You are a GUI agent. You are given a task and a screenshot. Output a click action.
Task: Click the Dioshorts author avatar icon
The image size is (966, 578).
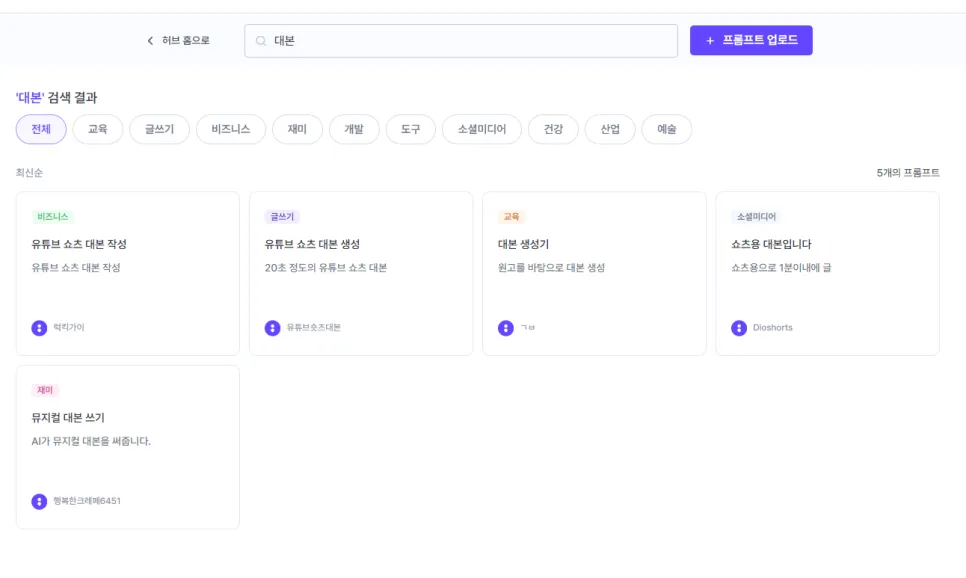pos(739,328)
